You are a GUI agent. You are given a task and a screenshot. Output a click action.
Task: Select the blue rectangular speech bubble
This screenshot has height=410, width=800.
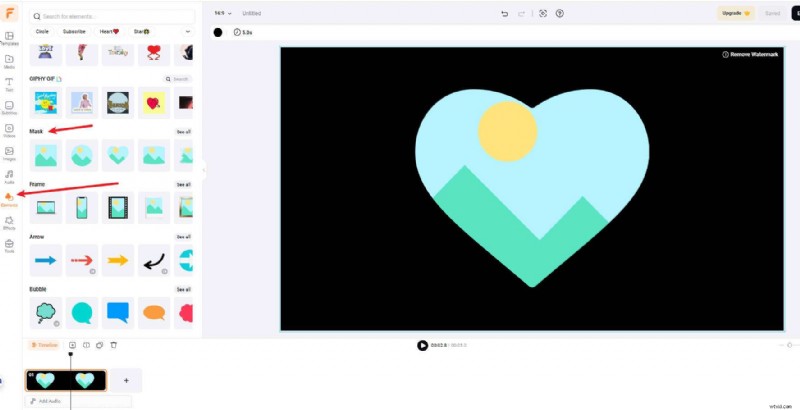(118, 313)
